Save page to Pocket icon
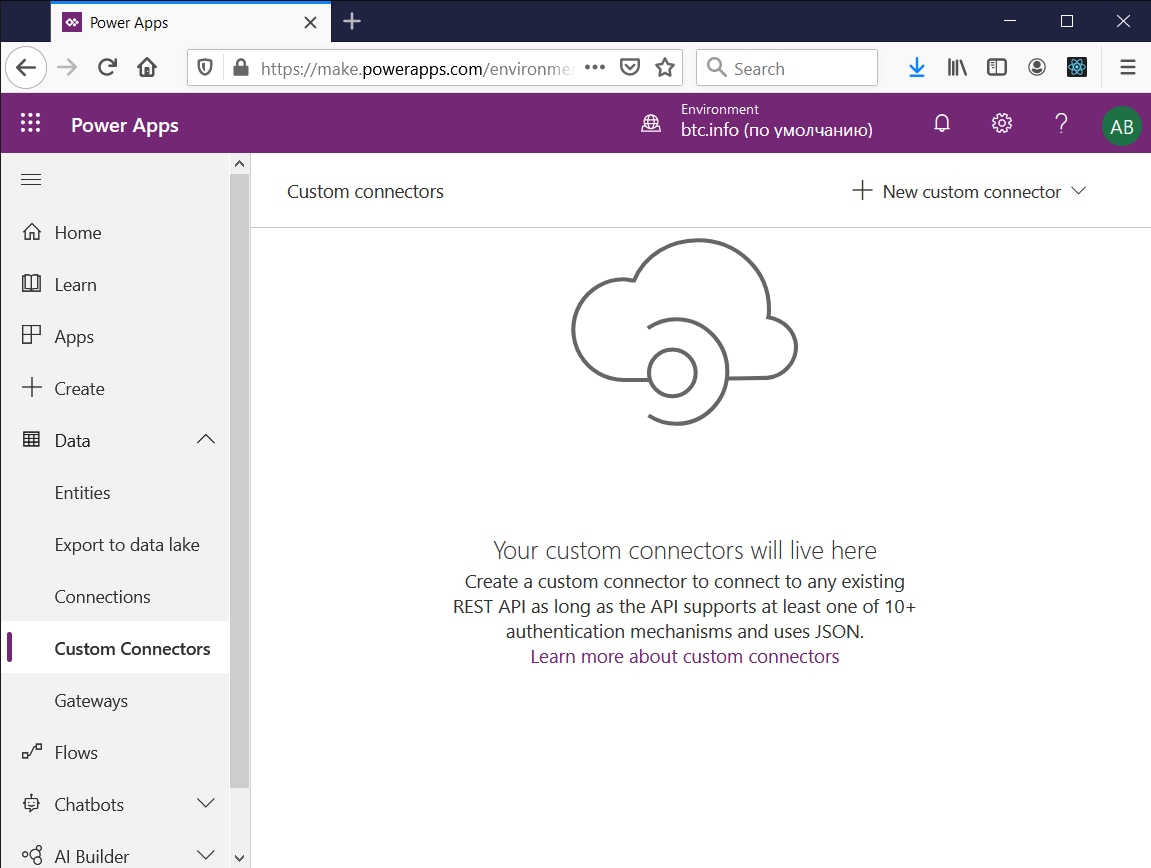The height and width of the screenshot is (868, 1151). click(x=630, y=68)
